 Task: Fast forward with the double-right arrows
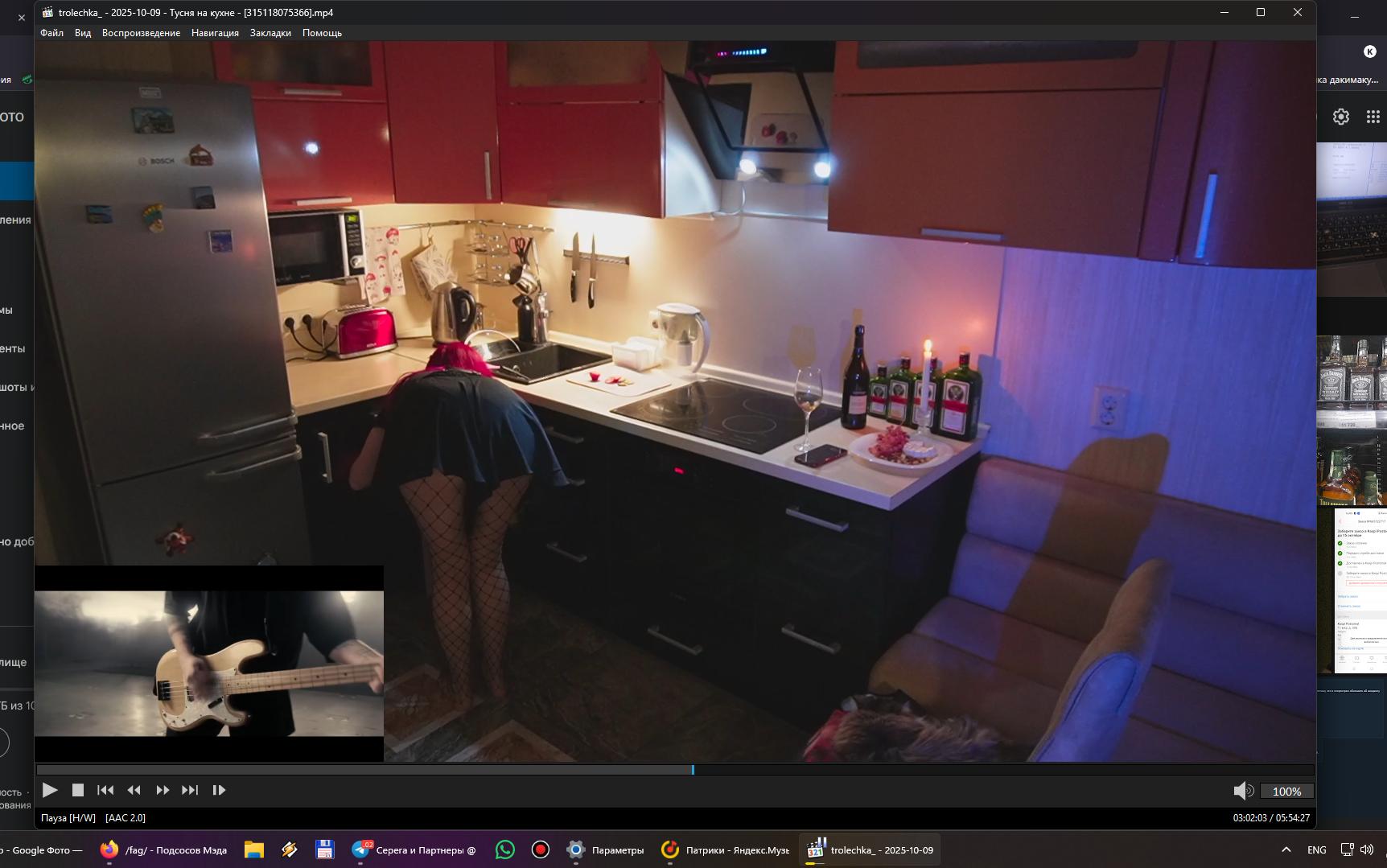pyautogui.click(x=163, y=790)
